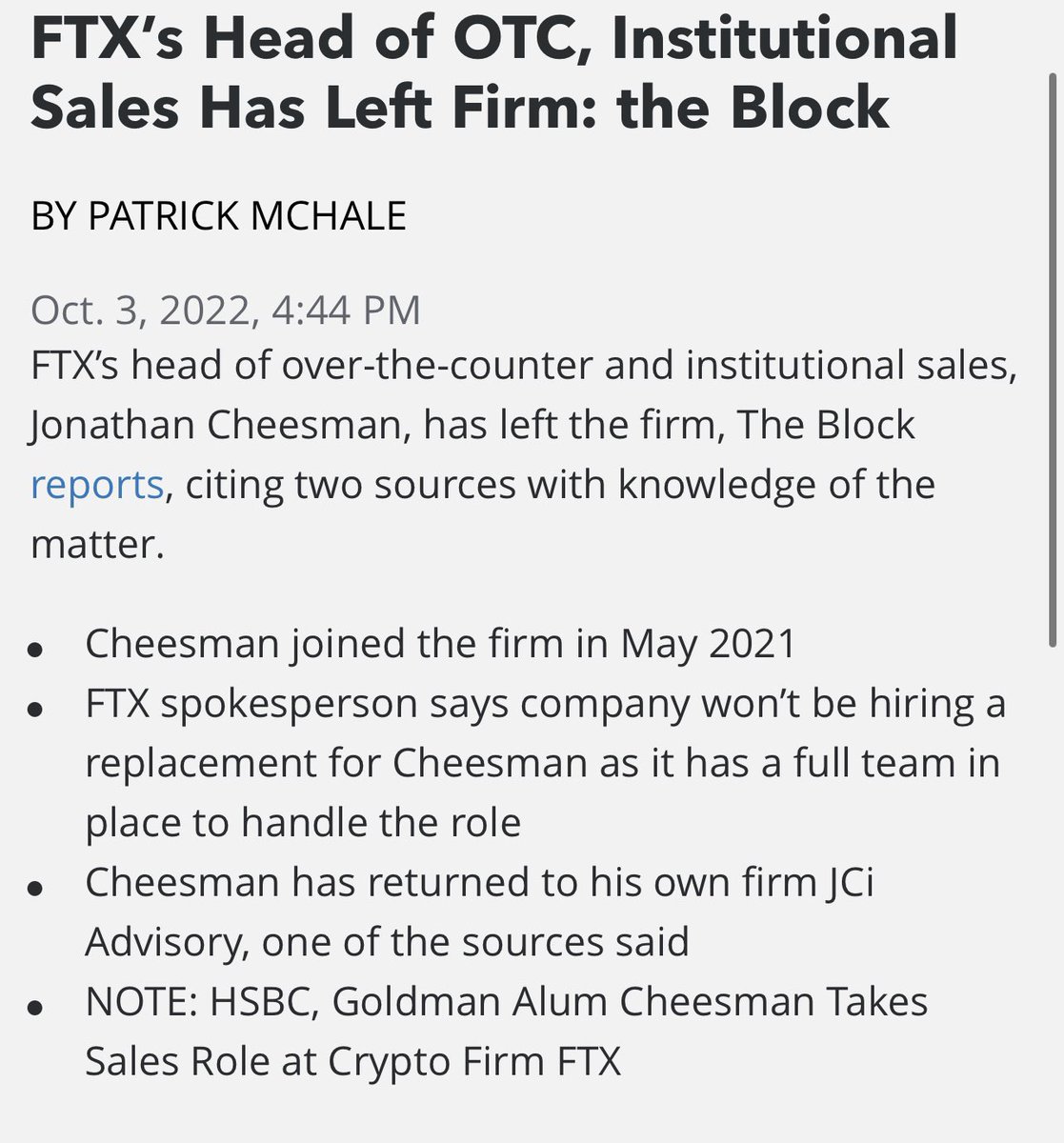This screenshot has height=1143, width=1064.
Task: Click the bullet dot beside "FTX spokesperson says"
Action: pos(36,710)
